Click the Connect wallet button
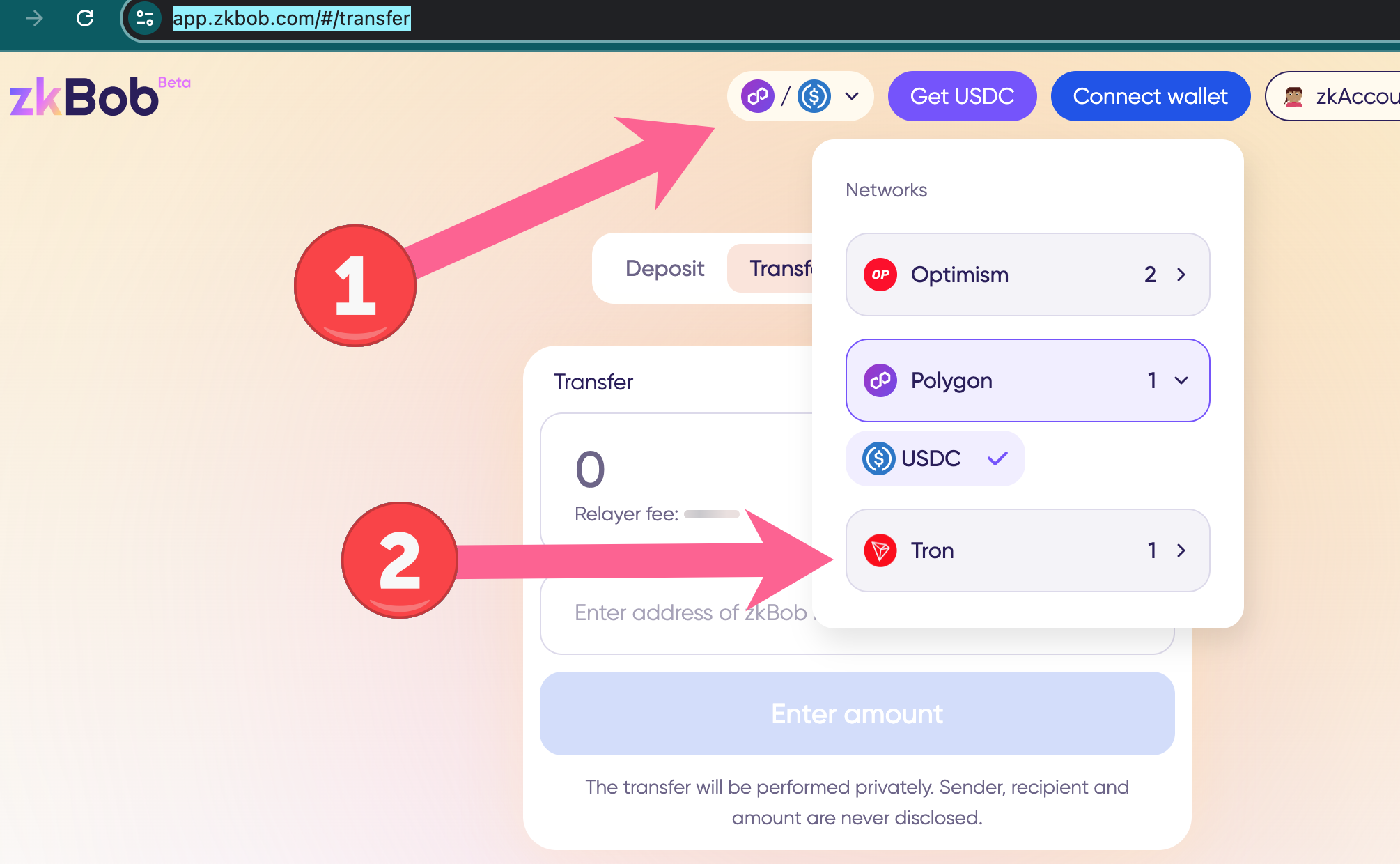This screenshot has width=1400, height=864. click(x=1150, y=96)
